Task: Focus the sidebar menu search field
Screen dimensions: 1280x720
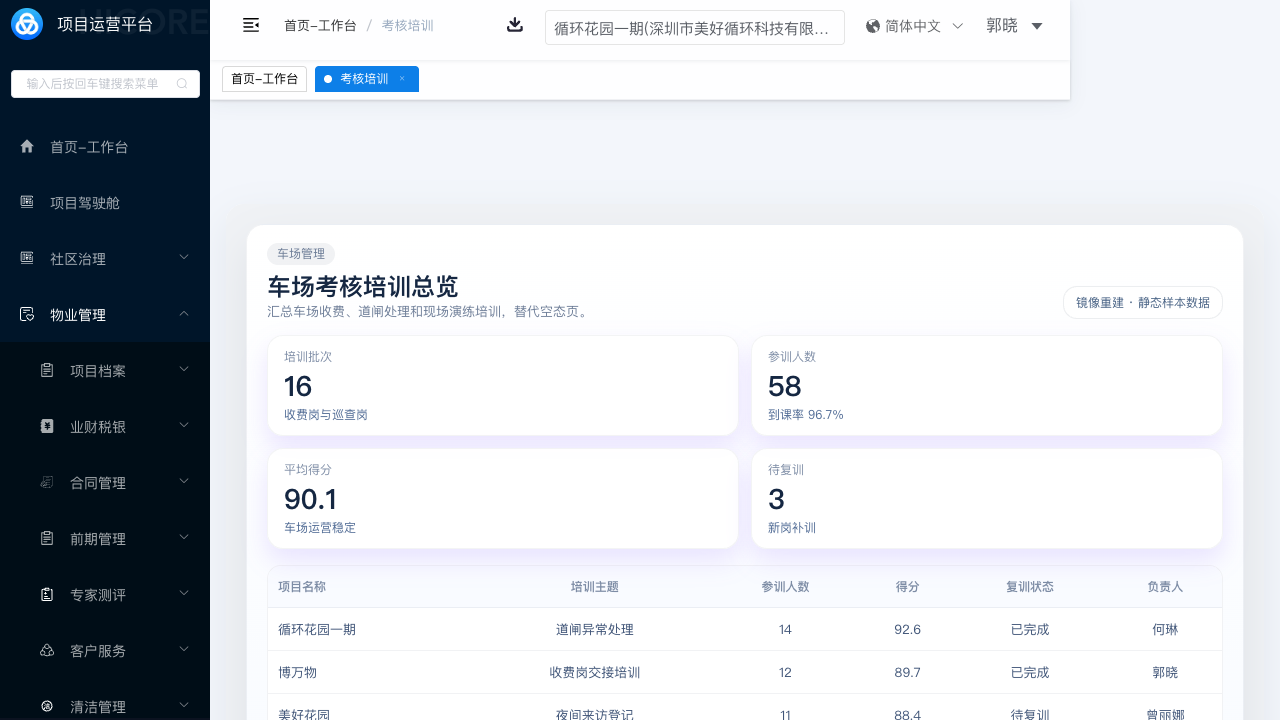Action: pyautogui.click(x=95, y=84)
